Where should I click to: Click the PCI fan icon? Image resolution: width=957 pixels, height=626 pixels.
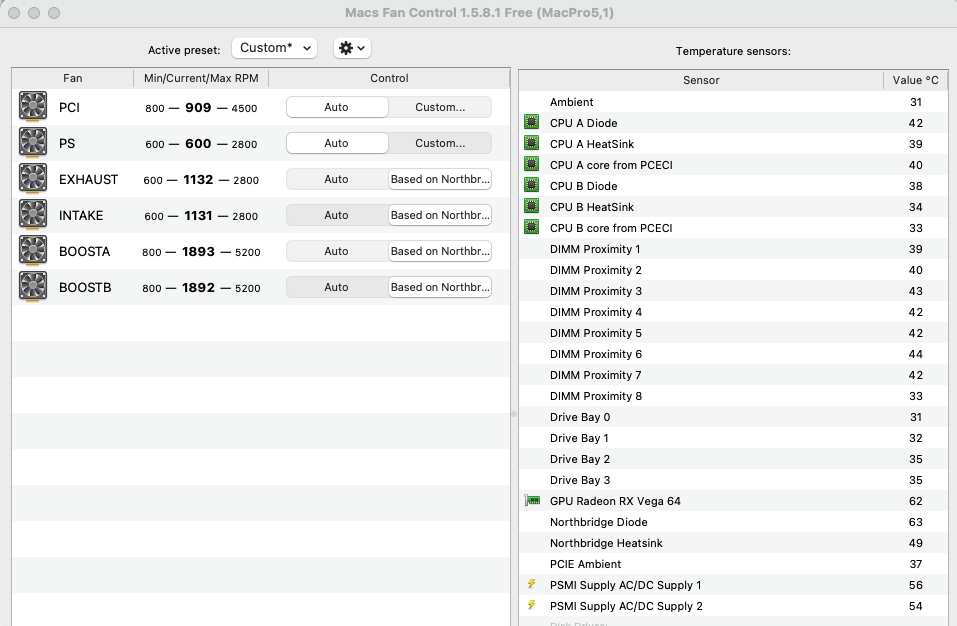pyautogui.click(x=33, y=107)
